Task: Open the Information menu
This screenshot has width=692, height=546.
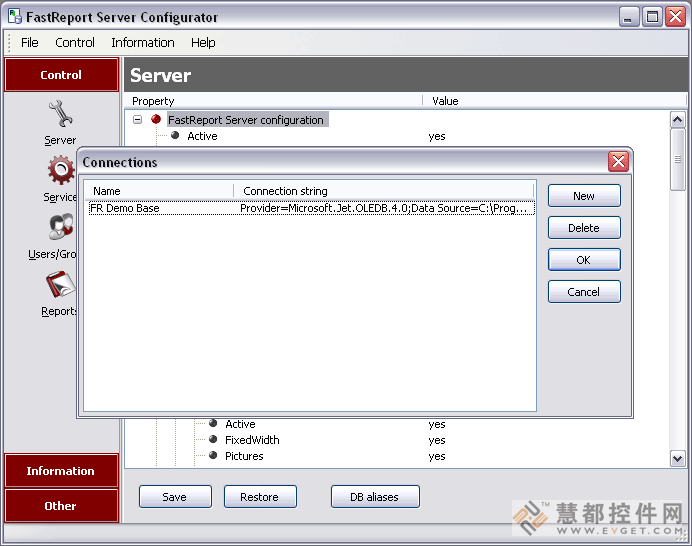Action: [143, 43]
